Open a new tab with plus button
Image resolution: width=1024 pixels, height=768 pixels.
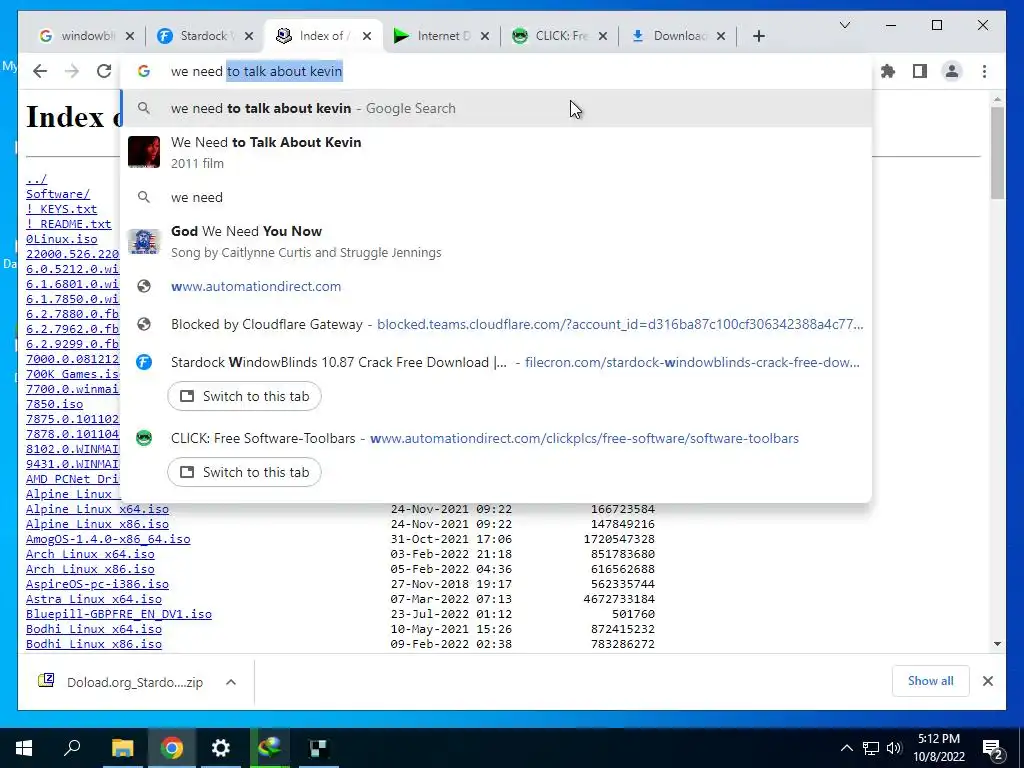pyautogui.click(x=758, y=36)
